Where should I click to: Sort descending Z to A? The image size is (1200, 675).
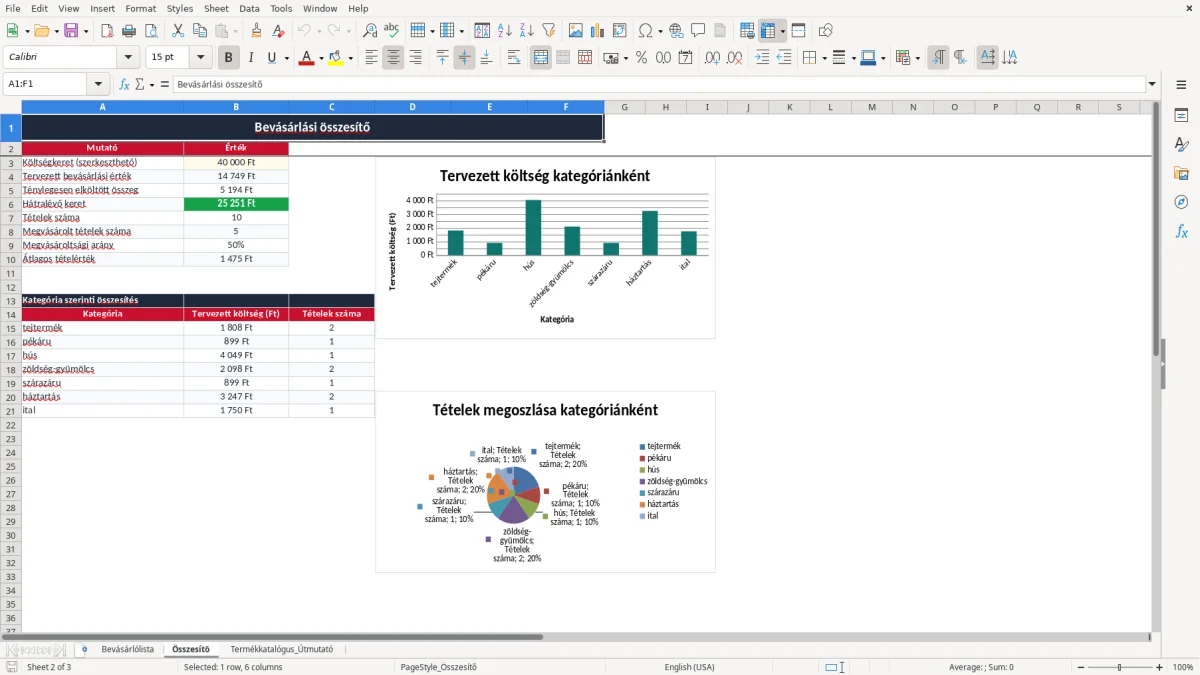pos(527,31)
